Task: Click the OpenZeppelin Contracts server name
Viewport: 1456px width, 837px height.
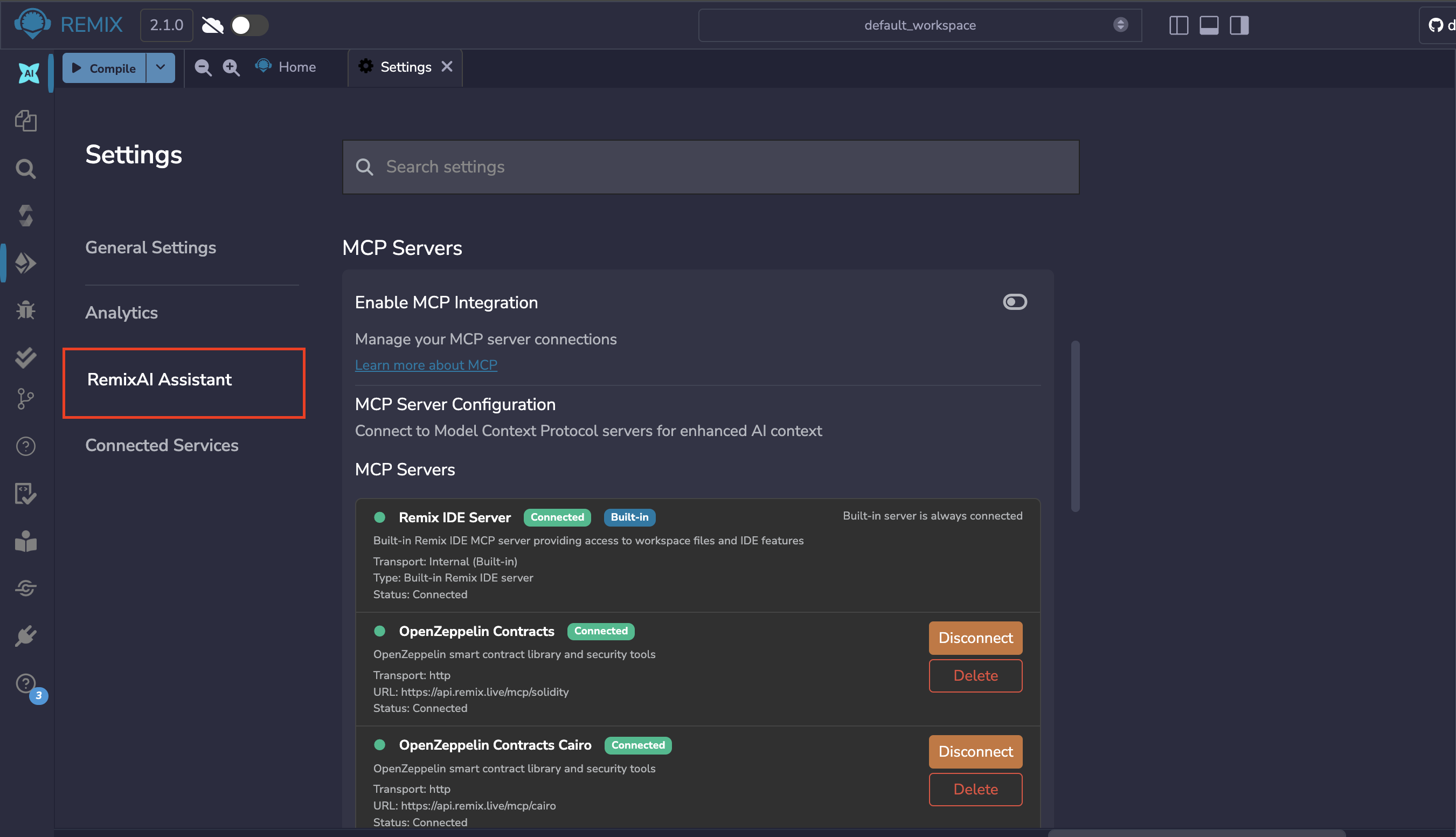Action: click(476, 631)
